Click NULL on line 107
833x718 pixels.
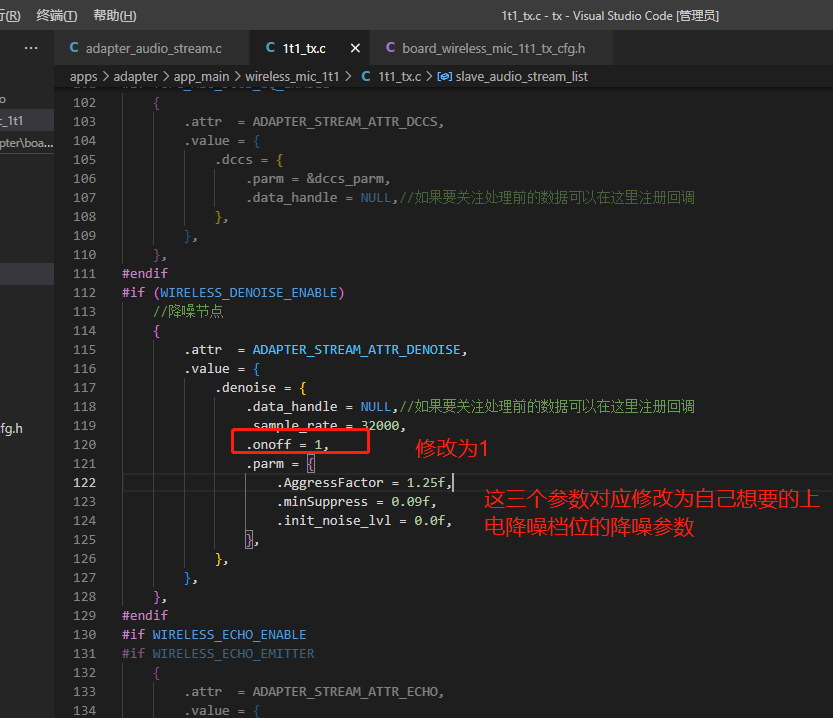pyautogui.click(x=376, y=198)
